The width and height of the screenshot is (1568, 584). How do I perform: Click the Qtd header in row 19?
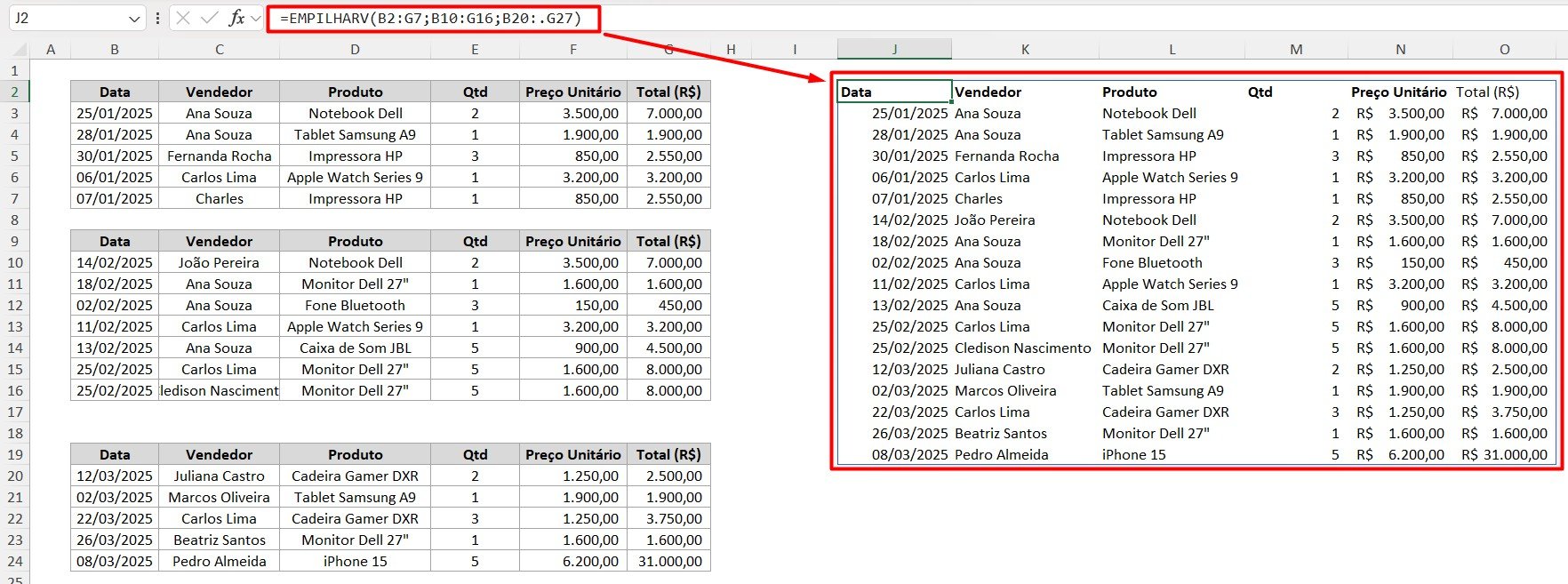pyautogui.click(x=475, y=454)
